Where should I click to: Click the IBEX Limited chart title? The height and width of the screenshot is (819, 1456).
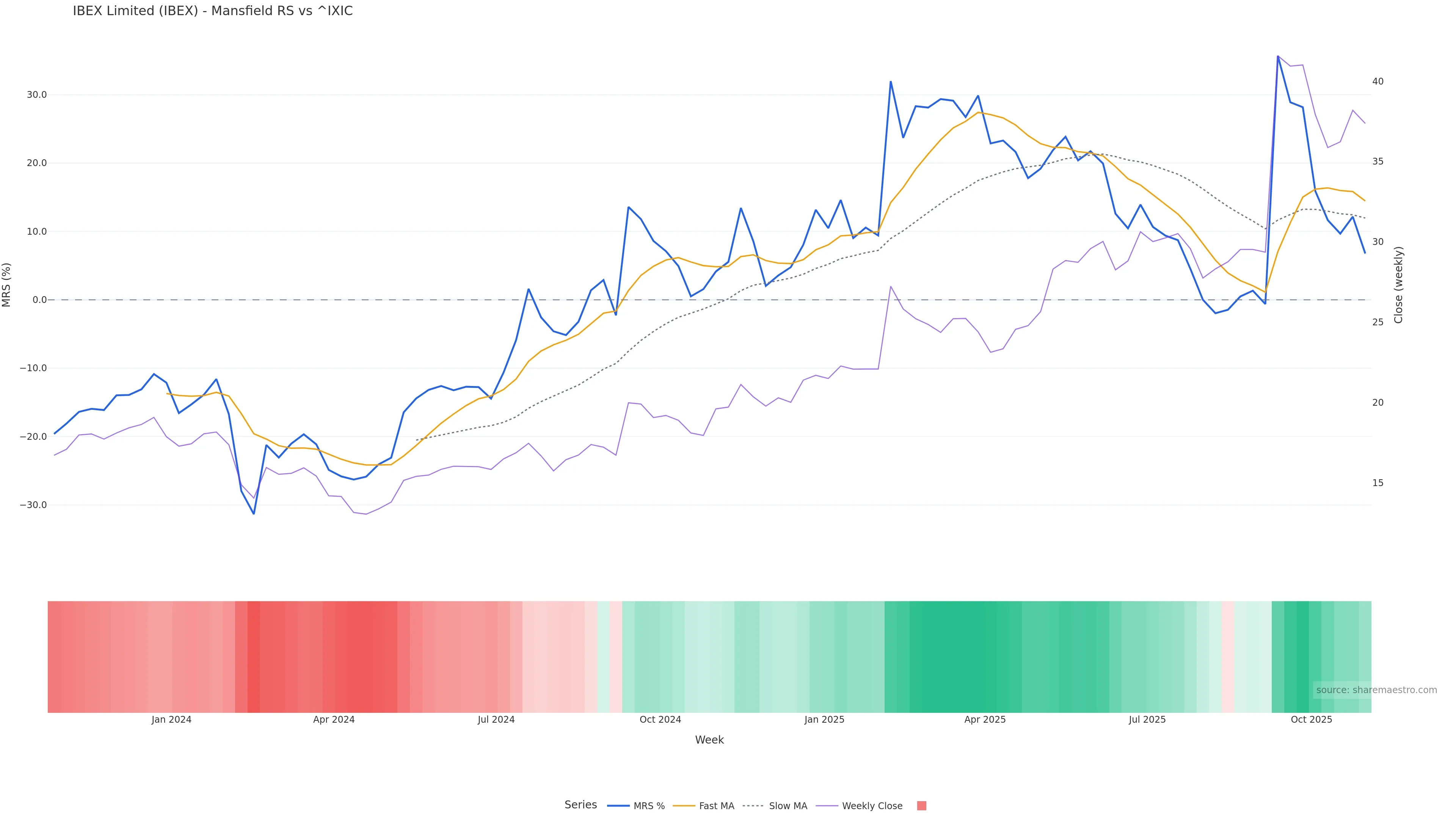click(212, 11)
